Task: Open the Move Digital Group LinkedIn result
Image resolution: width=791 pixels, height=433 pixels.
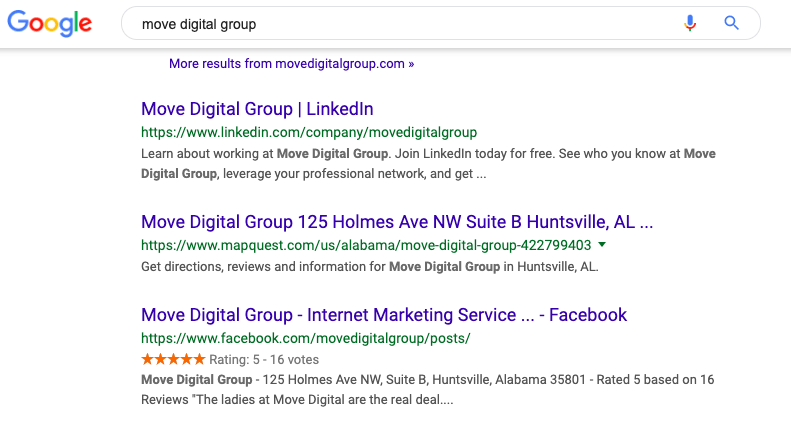Action: (257, 109)
